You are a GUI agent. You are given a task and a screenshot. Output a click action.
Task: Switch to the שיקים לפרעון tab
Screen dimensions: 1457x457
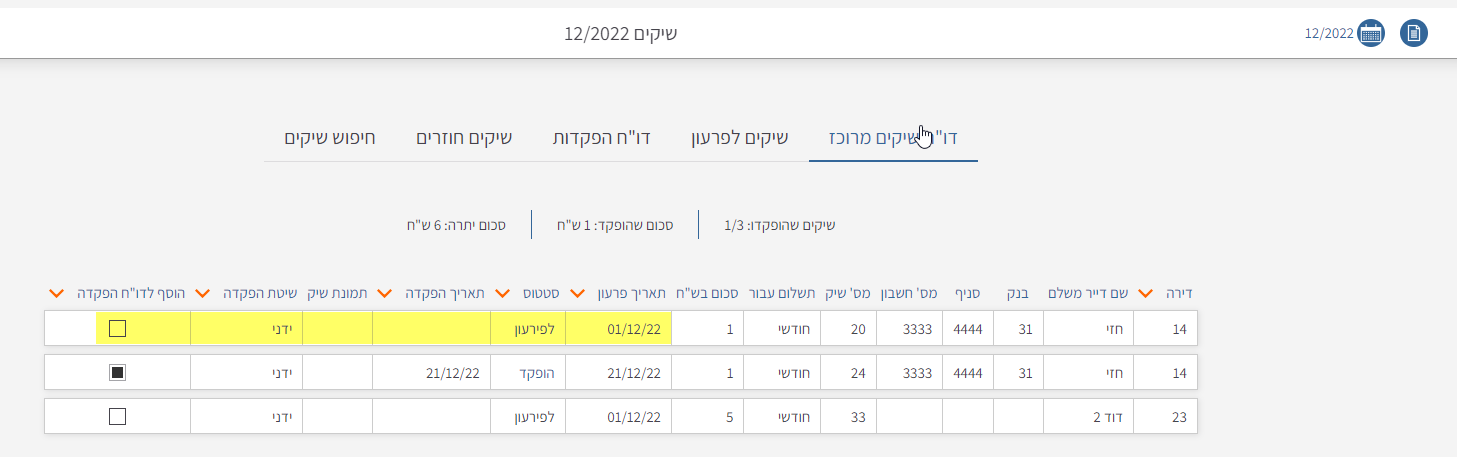(x=740, y=137)
